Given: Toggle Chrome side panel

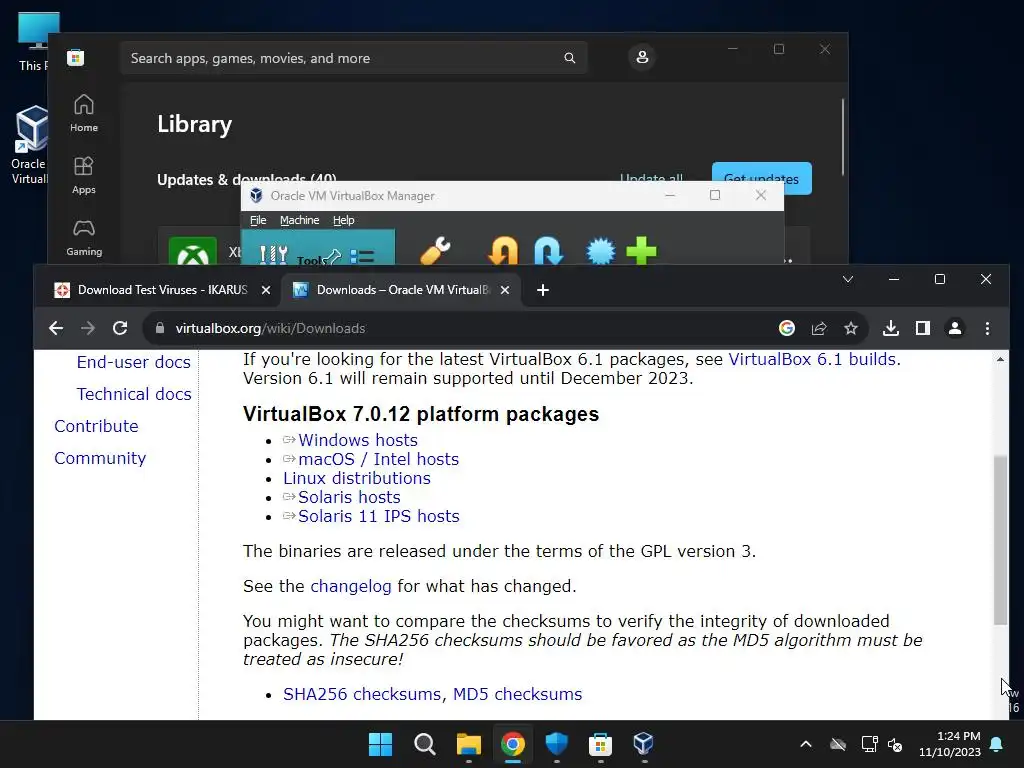Looking at the screenshot, I should (923, 328).
